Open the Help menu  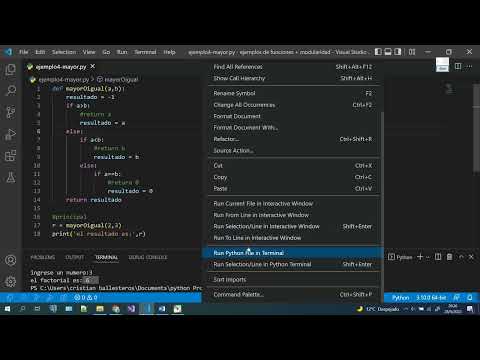pos(169,52)
